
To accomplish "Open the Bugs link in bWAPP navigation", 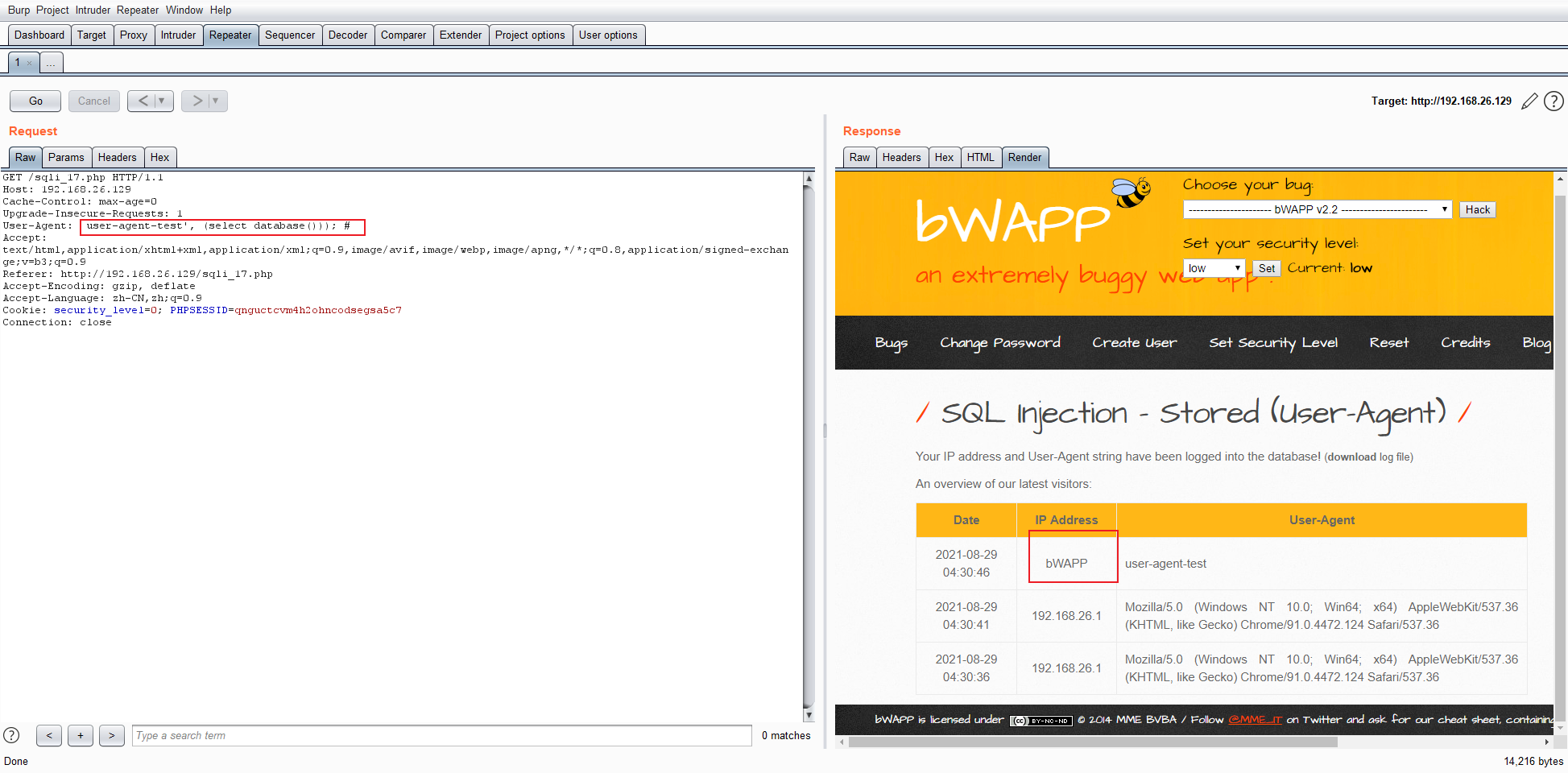I will point(892,343).
